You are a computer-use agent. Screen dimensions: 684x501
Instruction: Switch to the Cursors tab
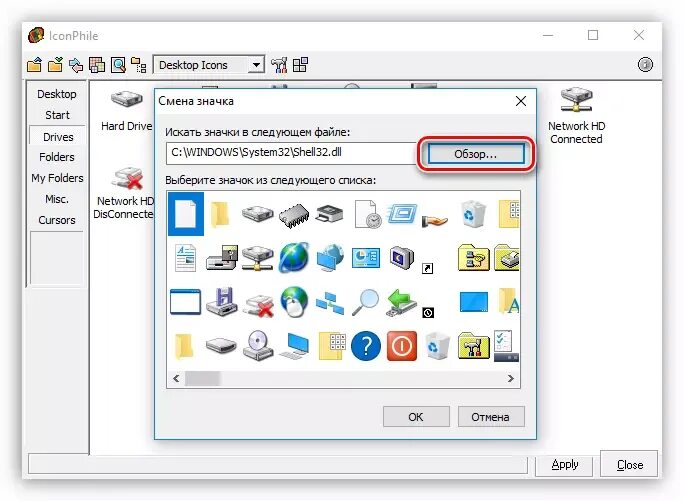[57, 220]
